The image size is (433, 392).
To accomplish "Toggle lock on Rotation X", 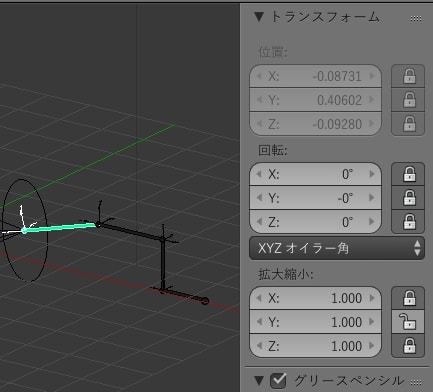I will tap(408, 174).
